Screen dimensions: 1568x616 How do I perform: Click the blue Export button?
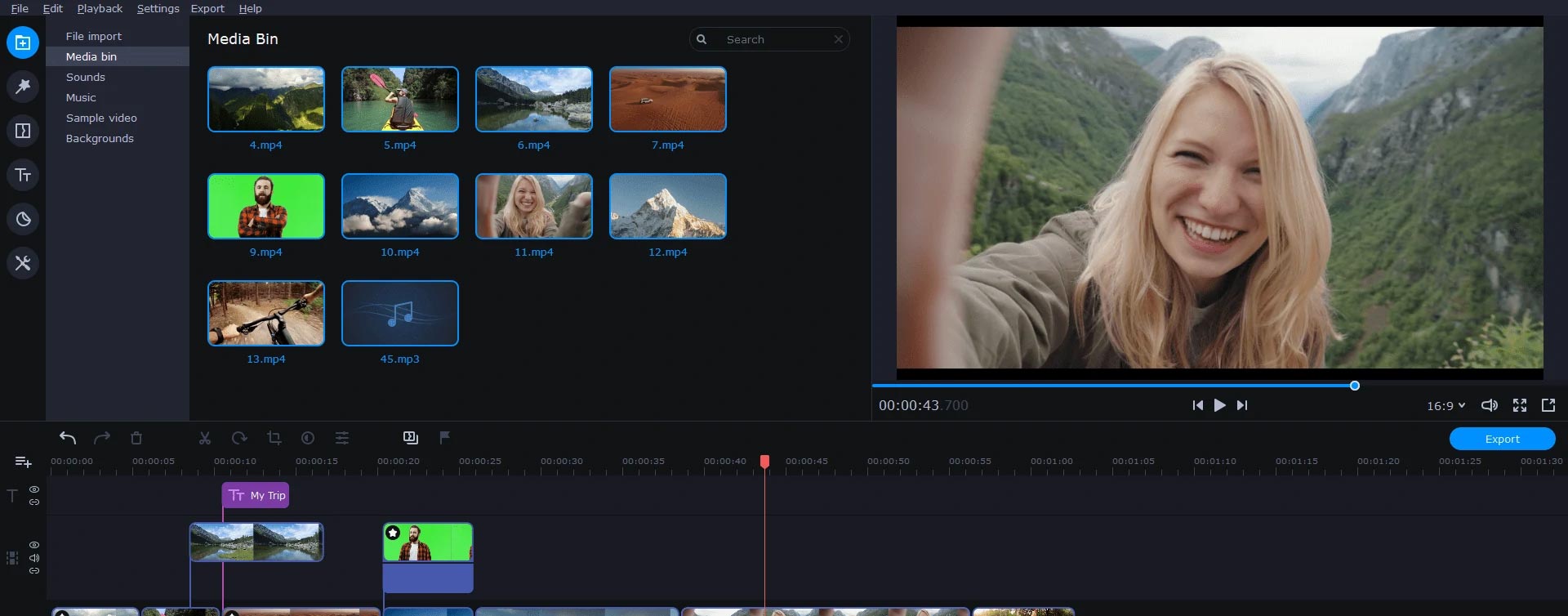[1502, 439]
